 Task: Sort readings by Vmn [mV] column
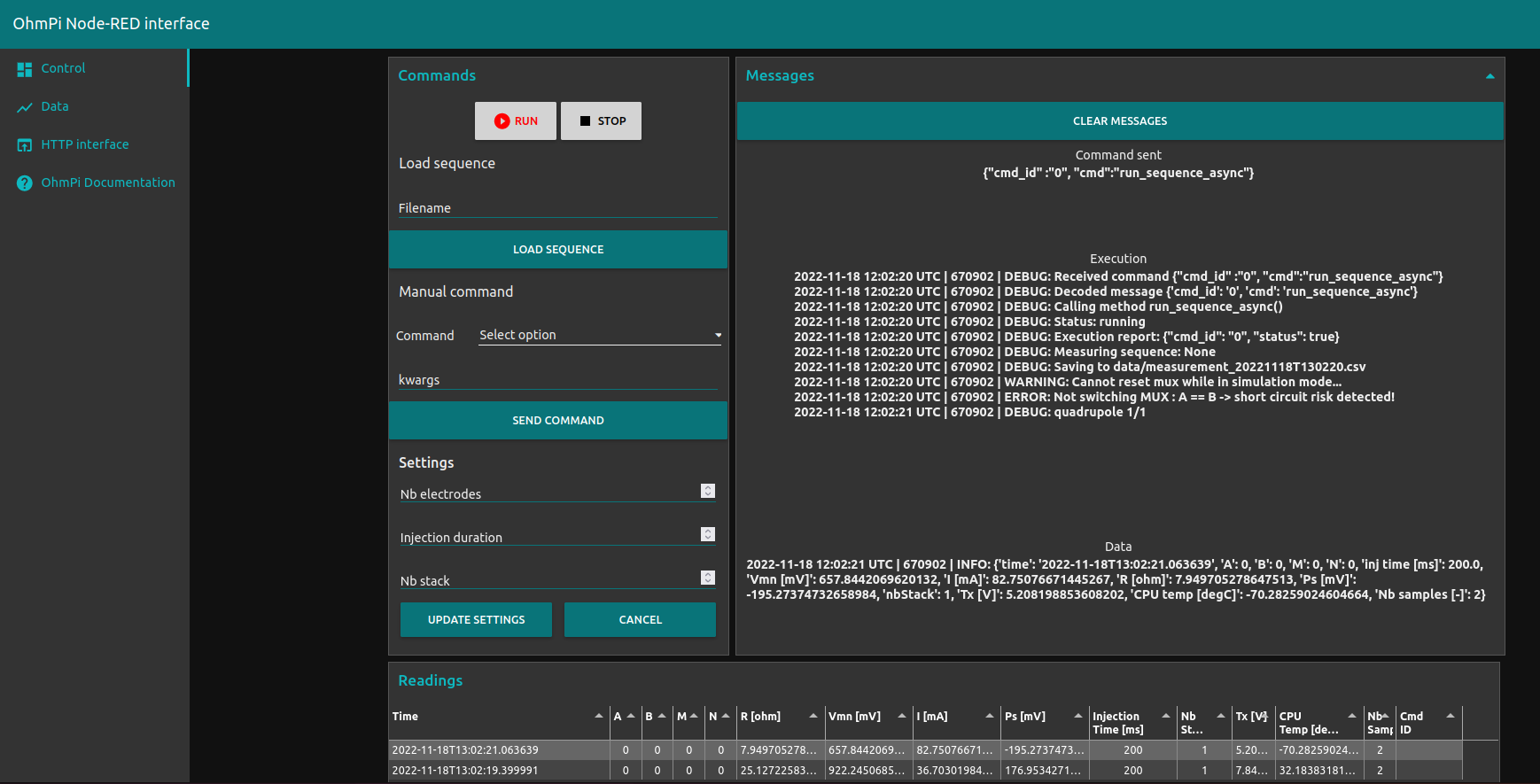pos(854,716)
